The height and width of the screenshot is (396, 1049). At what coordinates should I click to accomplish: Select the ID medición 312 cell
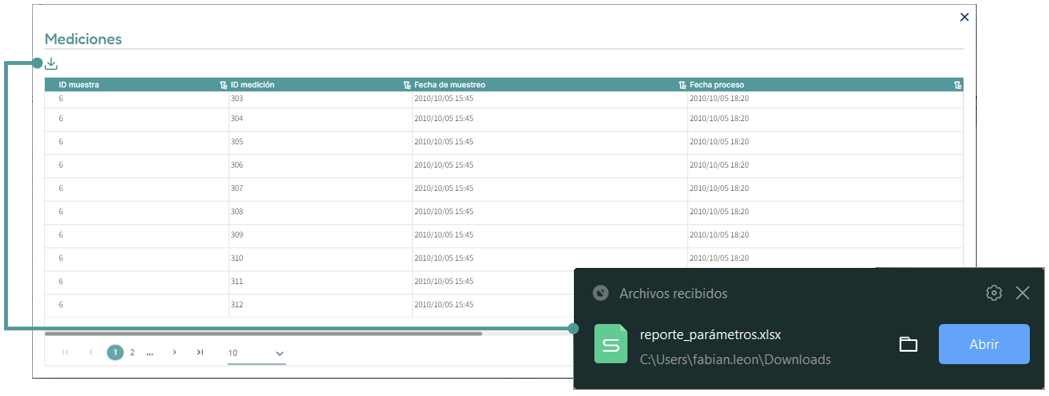coord(320,305)
